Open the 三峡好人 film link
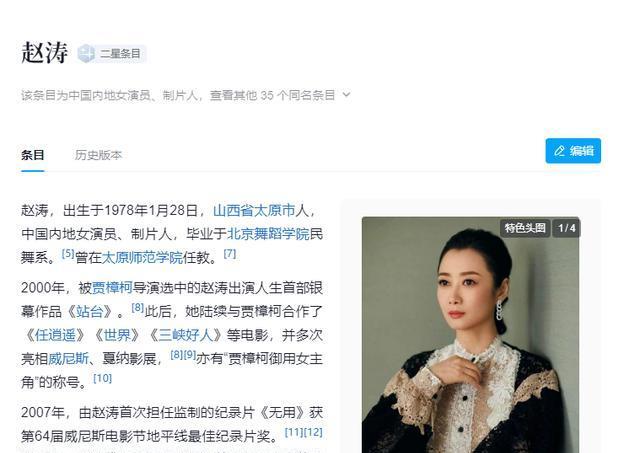Viewport: 640px width, 453px height. point(185,335)
